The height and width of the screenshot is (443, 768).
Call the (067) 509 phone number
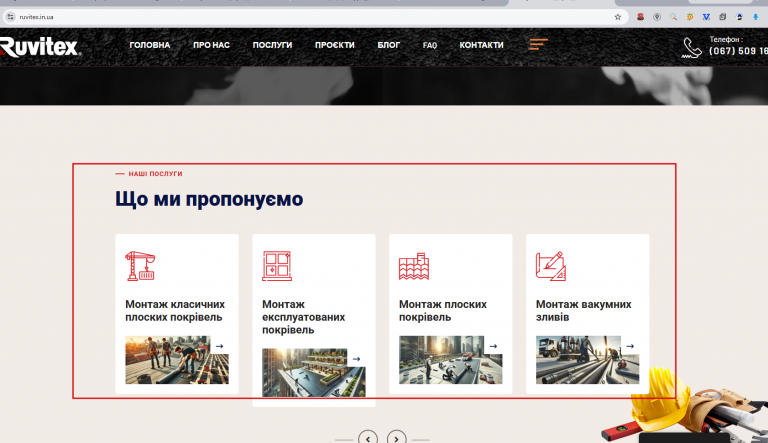point(738,51)
